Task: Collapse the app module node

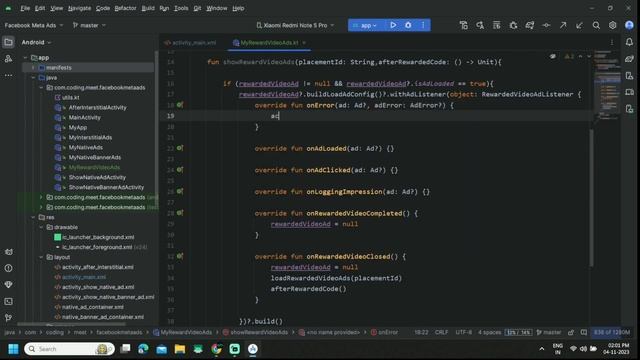Action: pyautogui.click(x=25, y=58)
